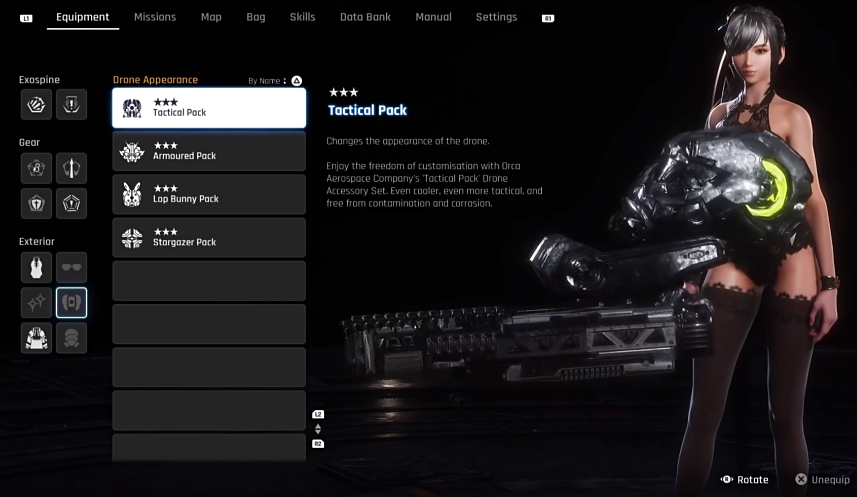This screenshot has width=857, height=497.
Task: Select the Exterior mask character slot
Action: [x=71, y=338]
